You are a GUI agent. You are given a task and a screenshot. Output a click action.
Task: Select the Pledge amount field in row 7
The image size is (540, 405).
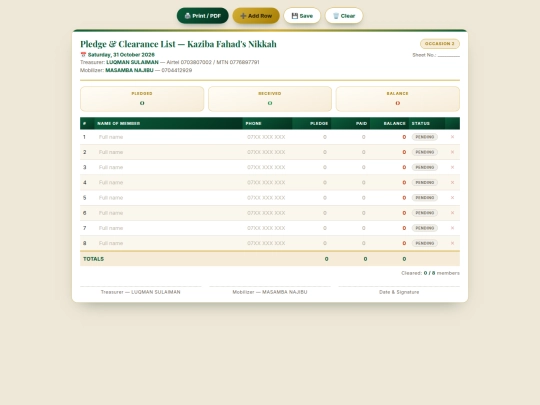click(312, 228)
